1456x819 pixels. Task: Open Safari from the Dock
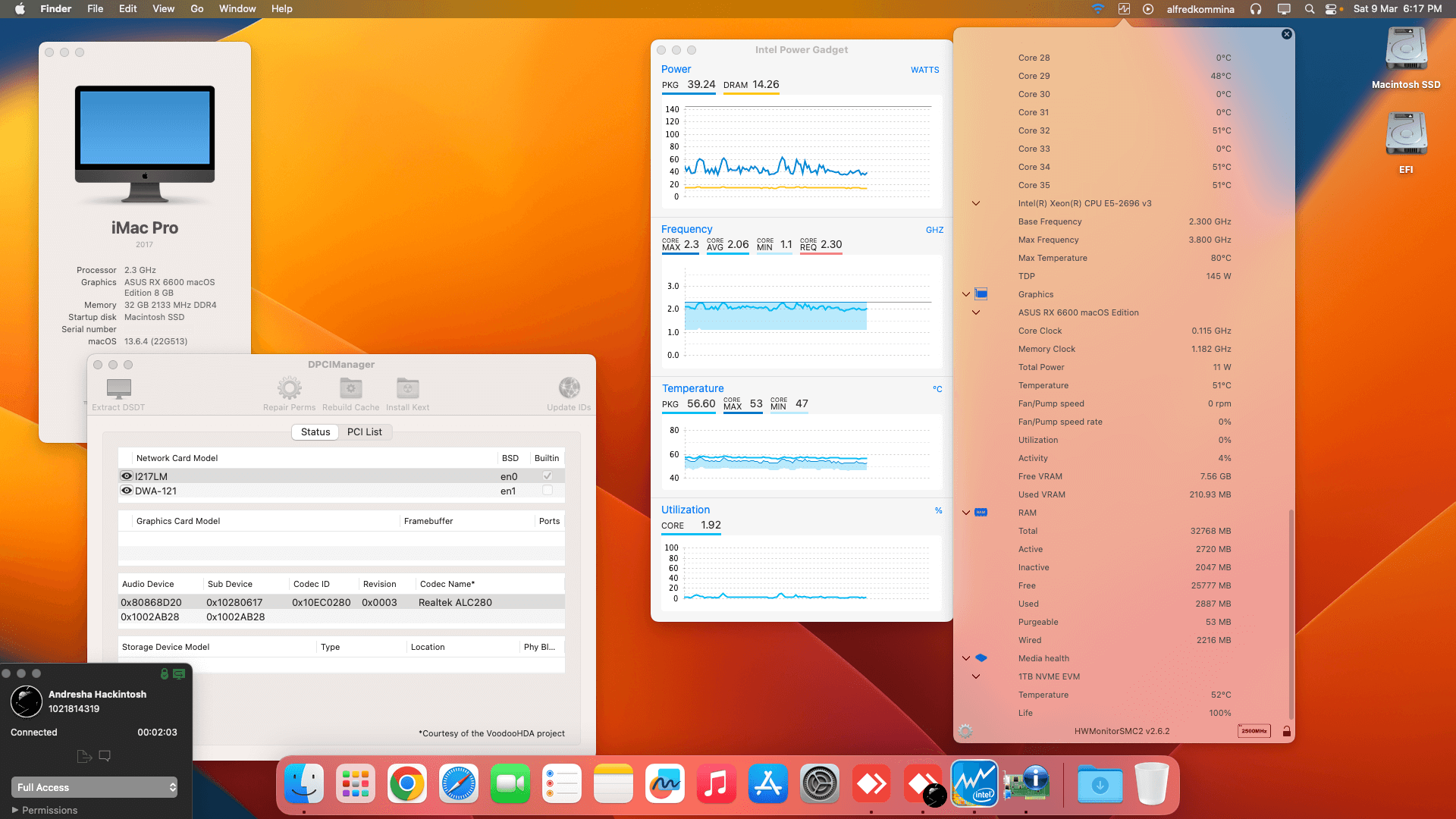point(459,784)
